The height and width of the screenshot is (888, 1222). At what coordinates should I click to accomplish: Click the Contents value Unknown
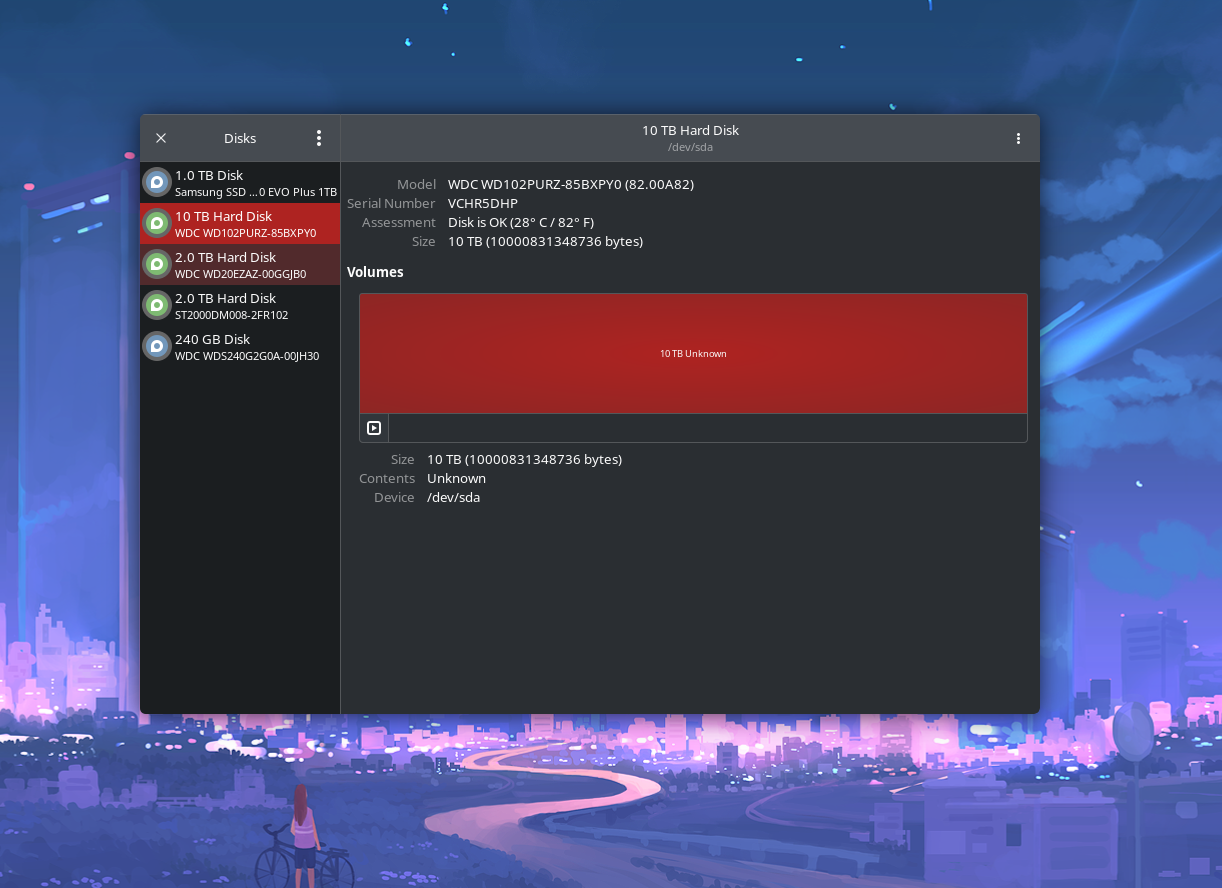click(x=456, y=478)
